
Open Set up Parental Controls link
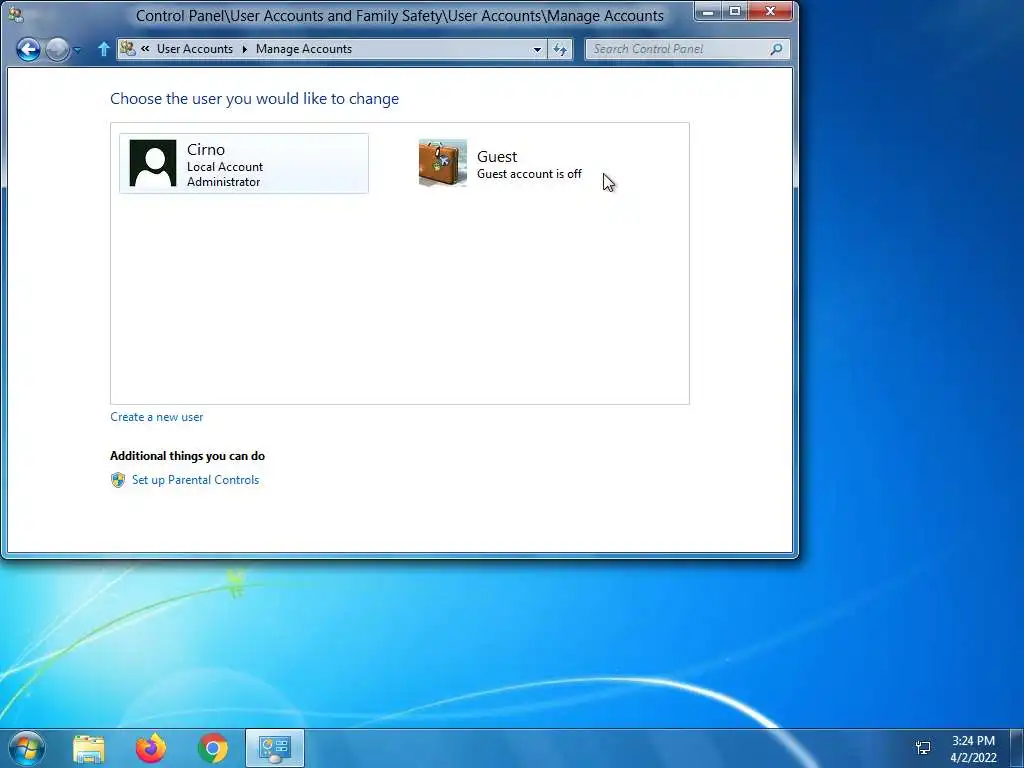[x=195, y=480]
